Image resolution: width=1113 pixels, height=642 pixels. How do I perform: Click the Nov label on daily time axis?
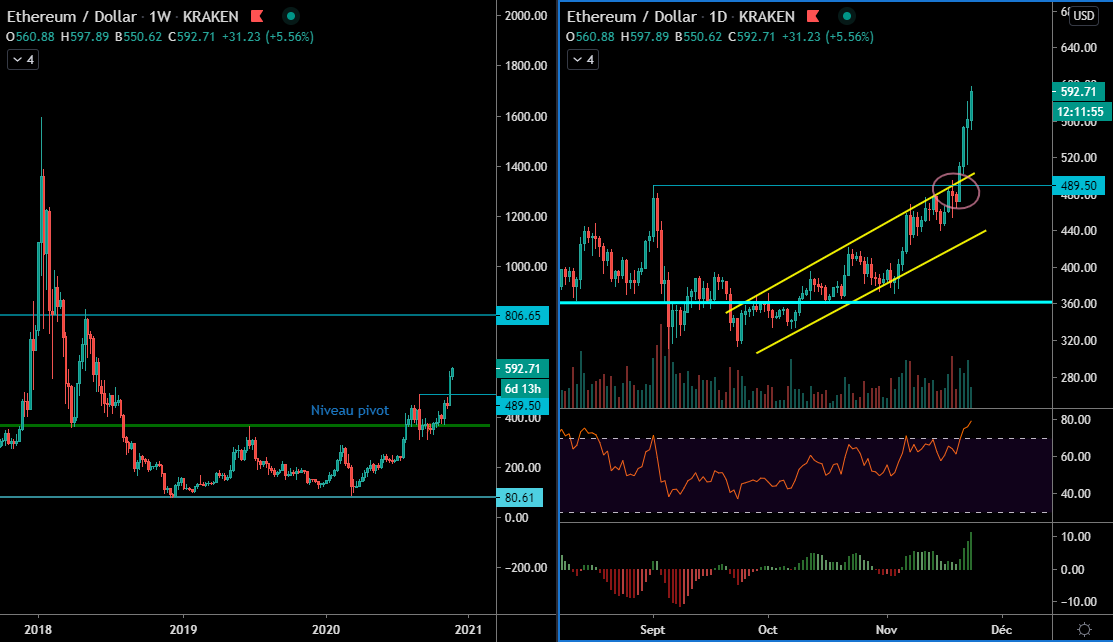click(885, 630)
